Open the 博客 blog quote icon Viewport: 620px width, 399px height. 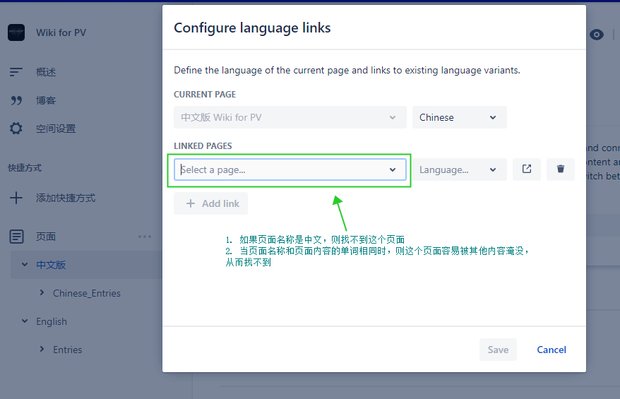click(16, 100)
